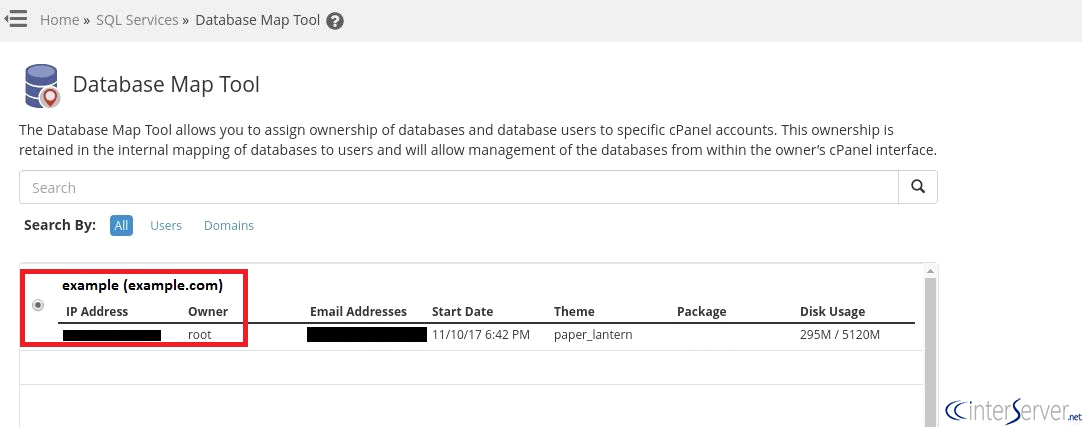Click the Theme column header
The width and height of the screenshot is (1082, 427).
tap(574, 312)
